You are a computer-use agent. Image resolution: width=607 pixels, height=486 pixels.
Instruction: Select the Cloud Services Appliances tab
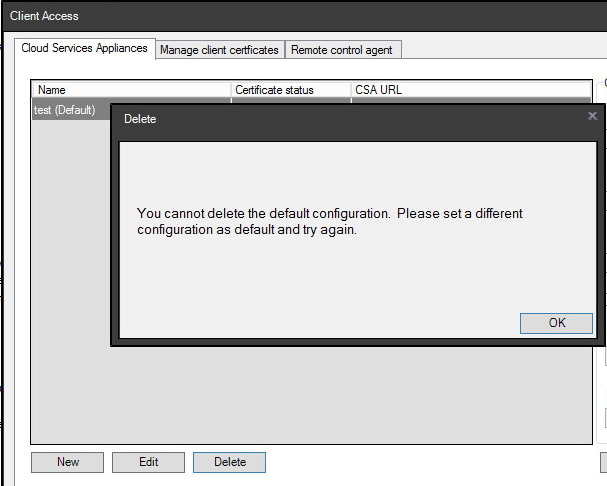[x=84, y=48]
